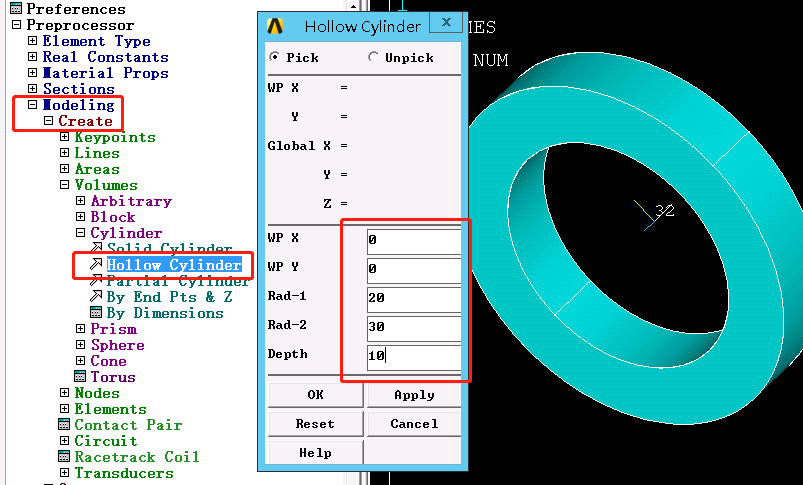Close the Hollow Cylinder dialog
Screen dimensions: 803x485
tap(447, 23)
